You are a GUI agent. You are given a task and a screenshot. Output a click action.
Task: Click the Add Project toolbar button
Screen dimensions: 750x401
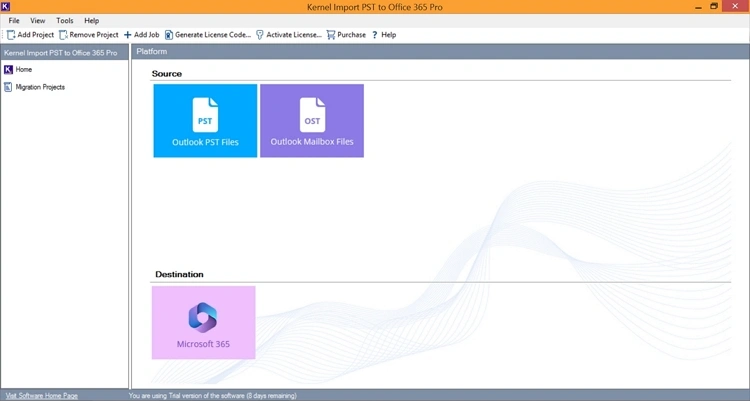(30, 35)
